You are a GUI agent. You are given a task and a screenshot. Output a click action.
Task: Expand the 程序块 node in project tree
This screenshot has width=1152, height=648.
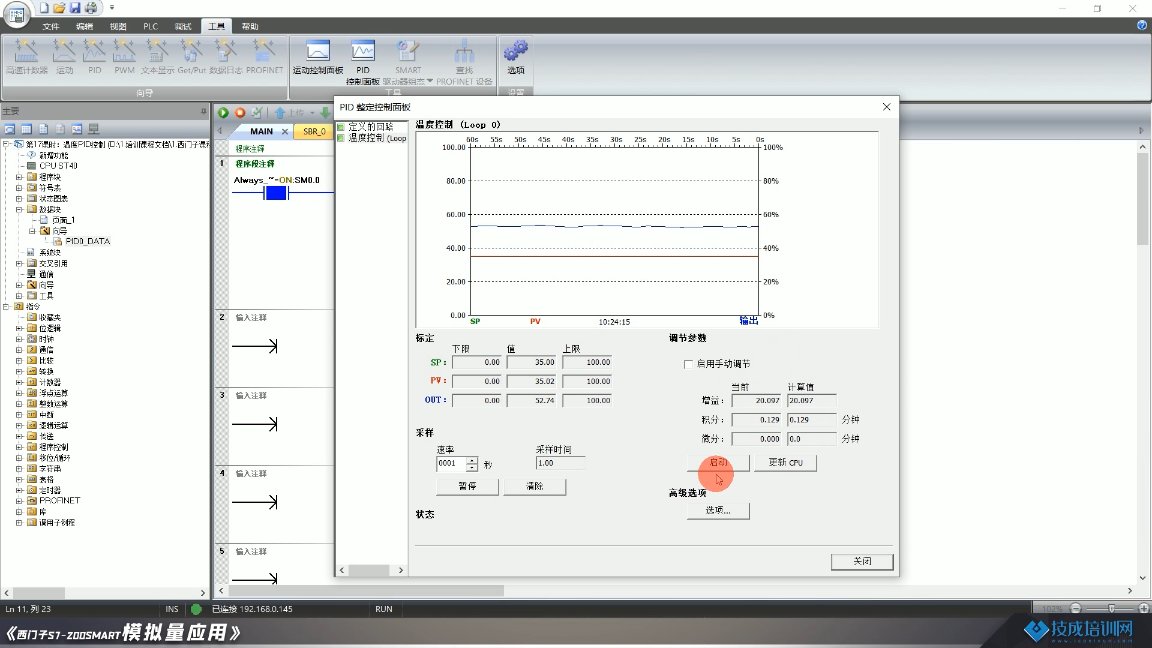pyautogui.click(x=19, y=177)
